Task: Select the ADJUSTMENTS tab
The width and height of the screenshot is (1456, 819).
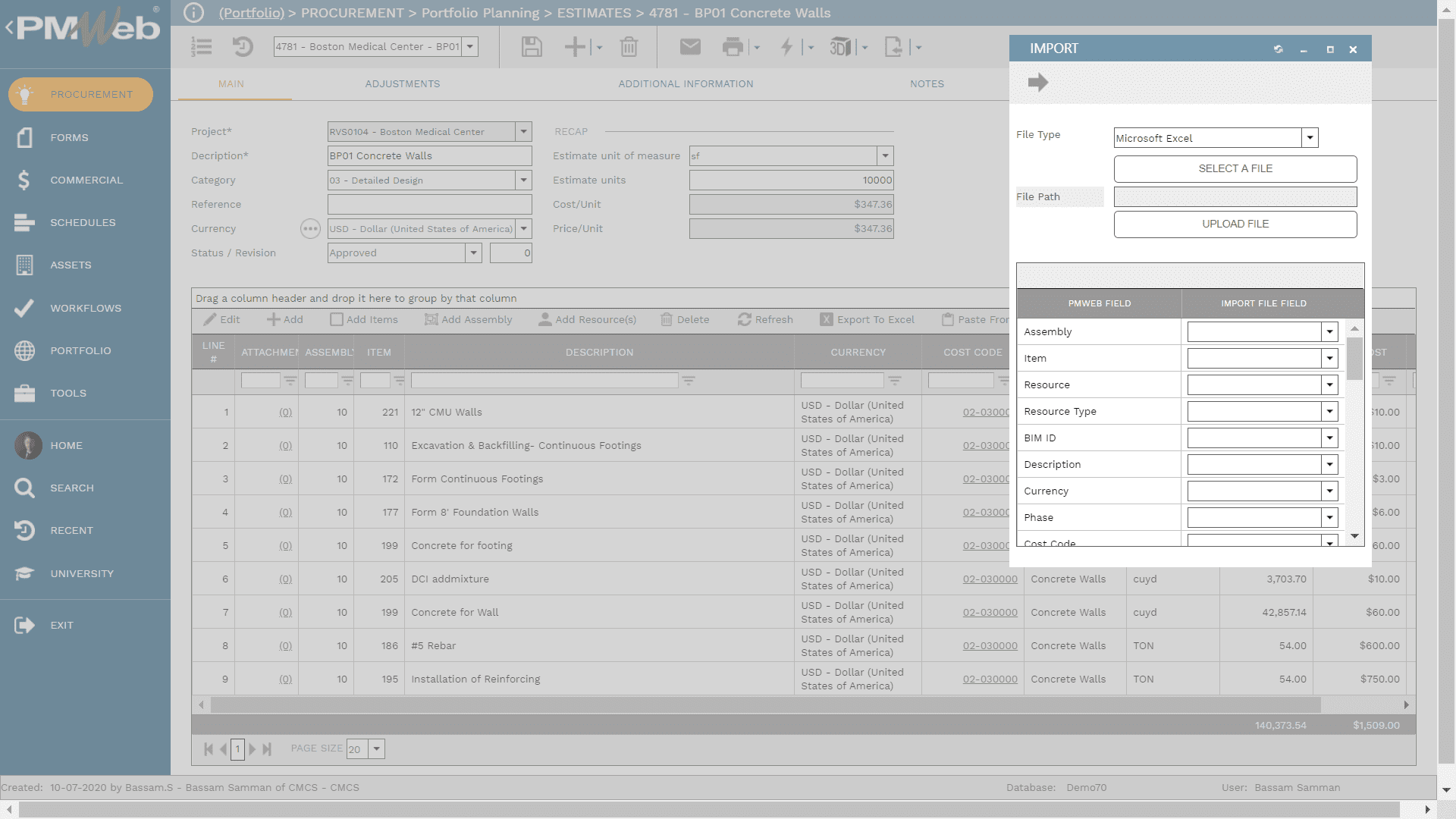Action: coord(402,83)
